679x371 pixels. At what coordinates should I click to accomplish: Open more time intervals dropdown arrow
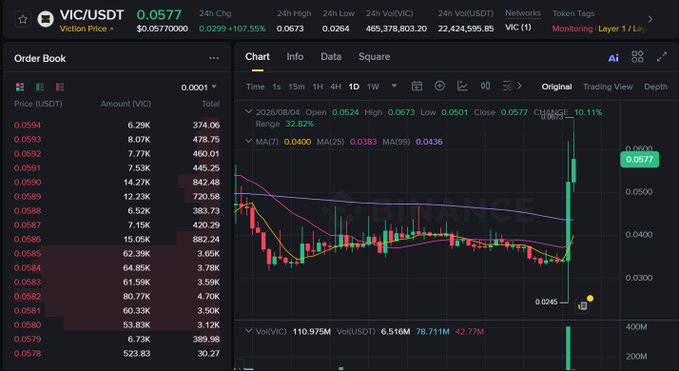click(x=394, y=86)
